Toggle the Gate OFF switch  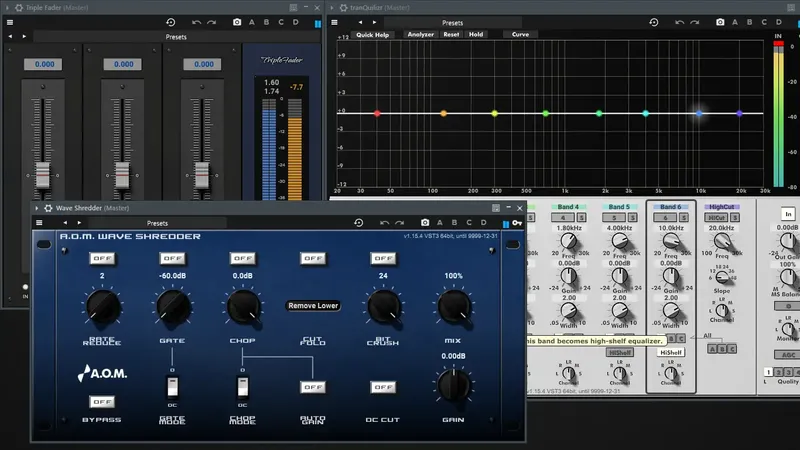click(x=172, y=259)
